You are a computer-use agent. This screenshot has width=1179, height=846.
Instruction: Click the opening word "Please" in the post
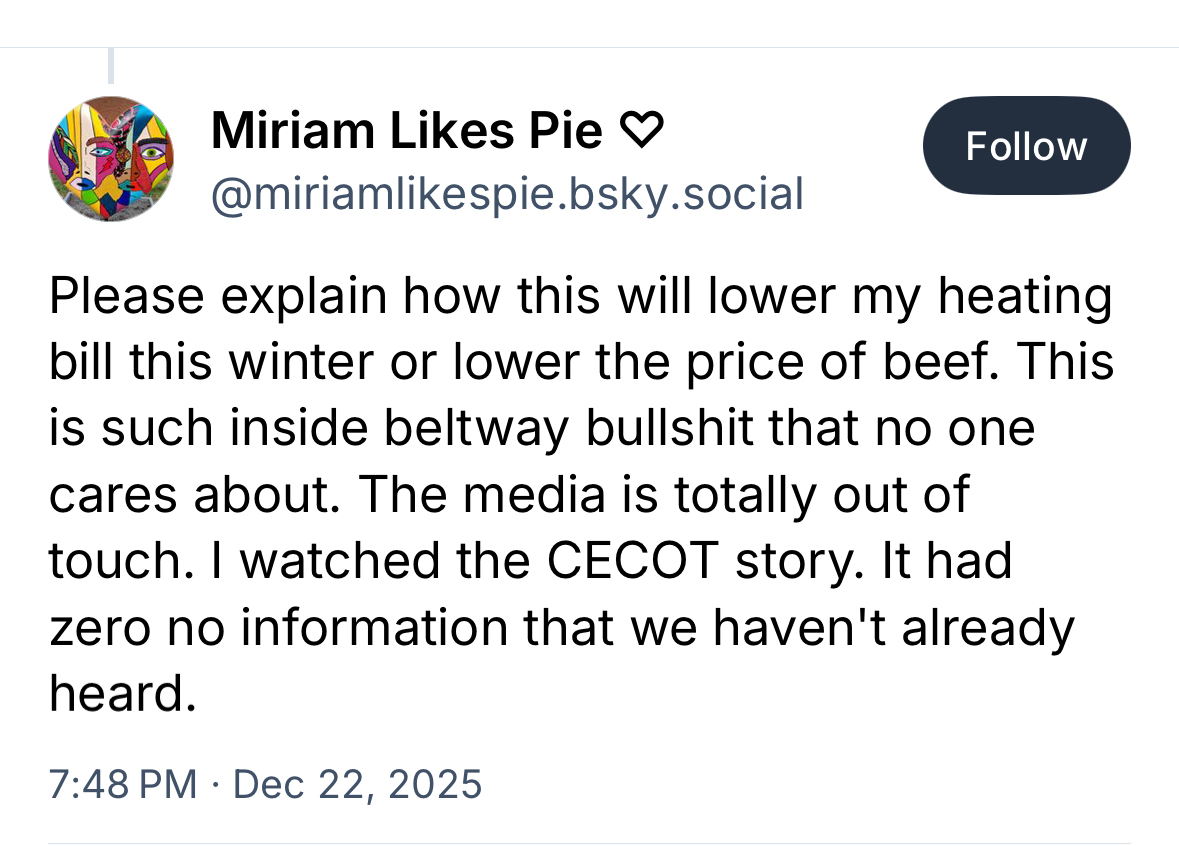pyautogui.click(x=125, y=297)
